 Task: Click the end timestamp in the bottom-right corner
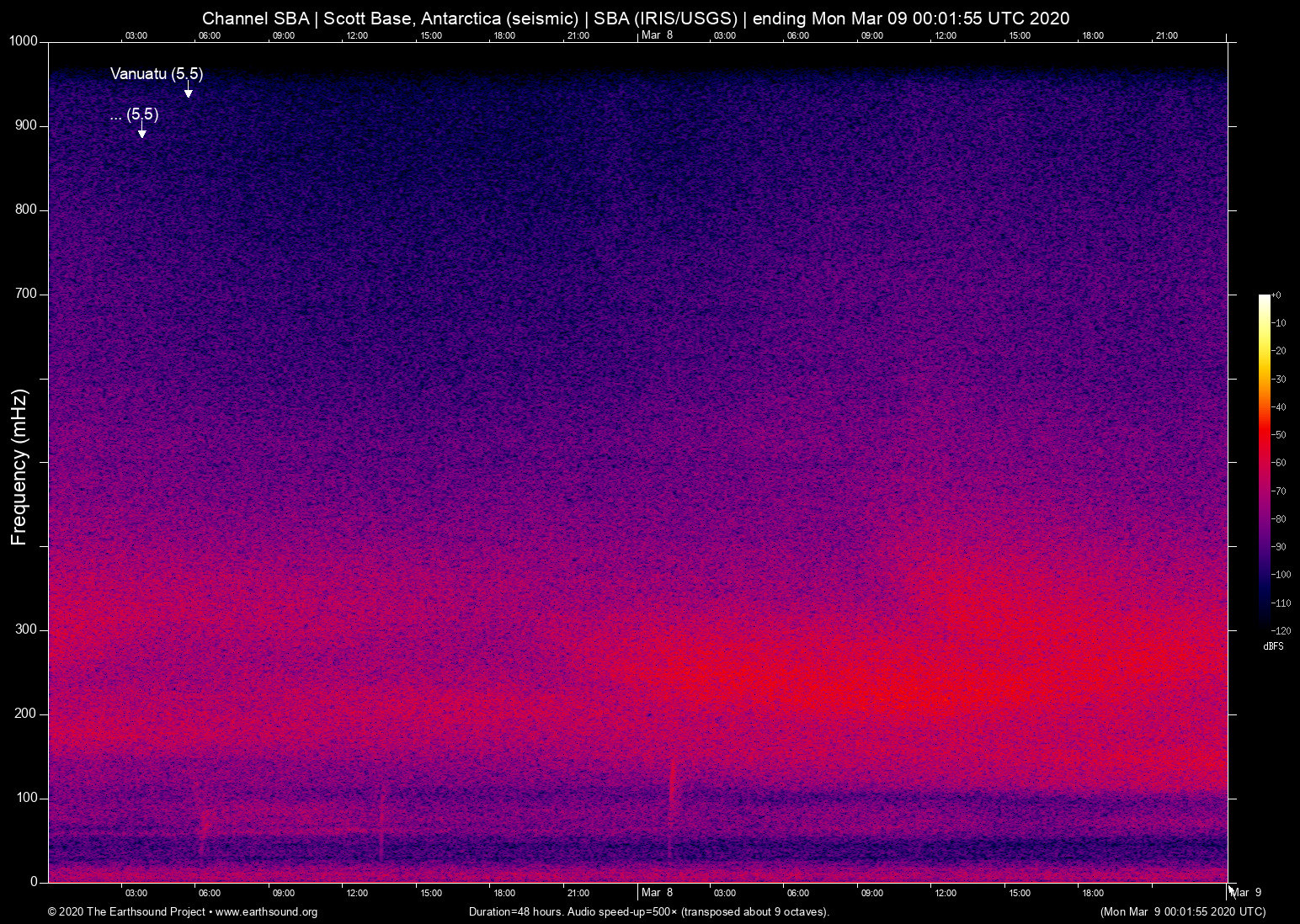point(1182,912)
